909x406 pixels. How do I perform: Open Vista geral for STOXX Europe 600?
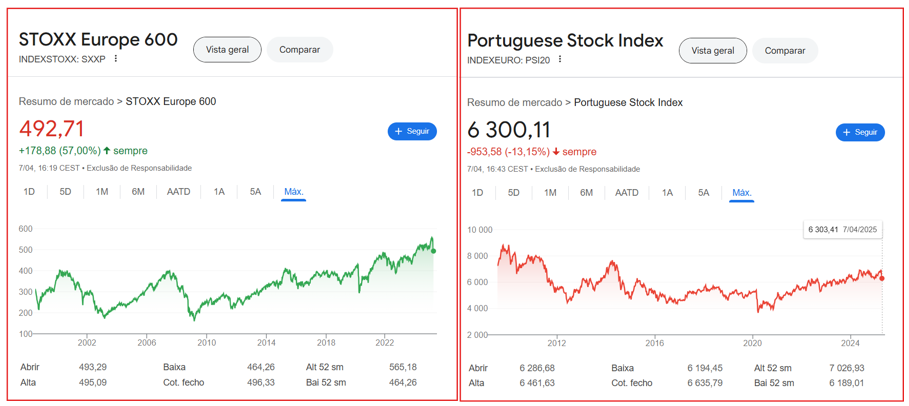227,49
